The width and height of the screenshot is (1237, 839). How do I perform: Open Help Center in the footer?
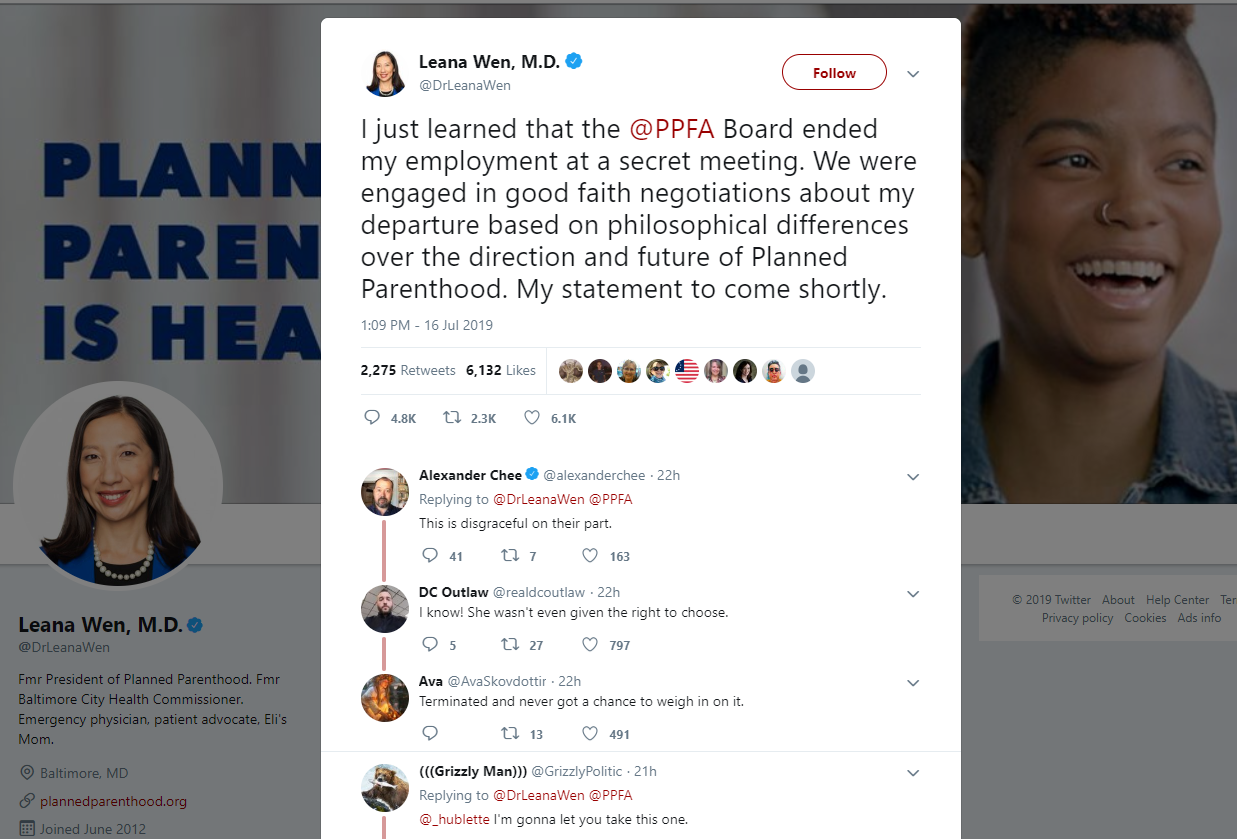coord(1177,600)
